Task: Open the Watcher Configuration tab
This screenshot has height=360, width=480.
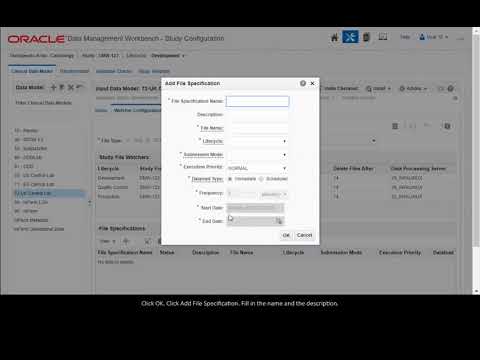Action: pos(137,110)
